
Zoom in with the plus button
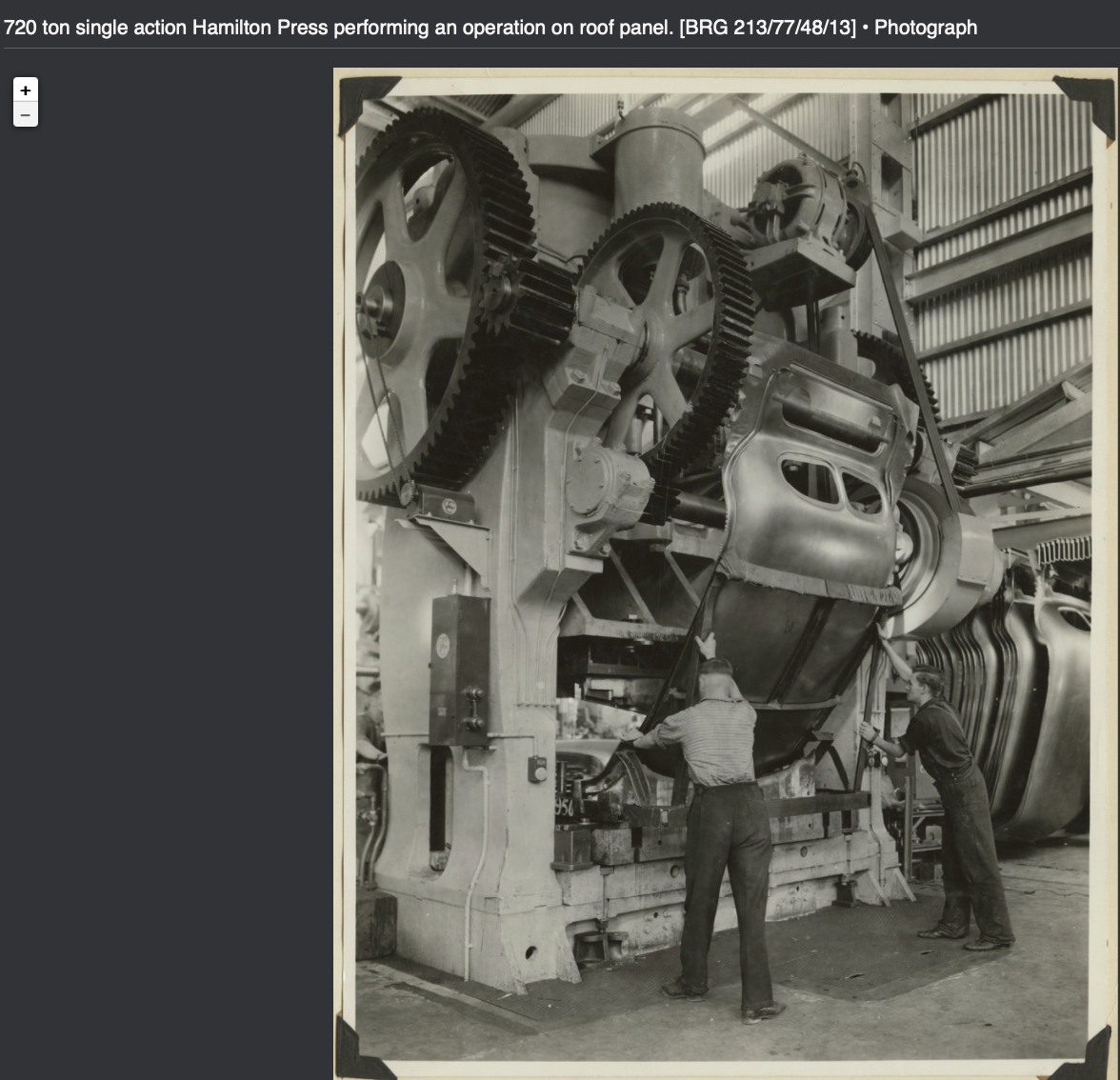pyautogui.click(x=26, y=90)
